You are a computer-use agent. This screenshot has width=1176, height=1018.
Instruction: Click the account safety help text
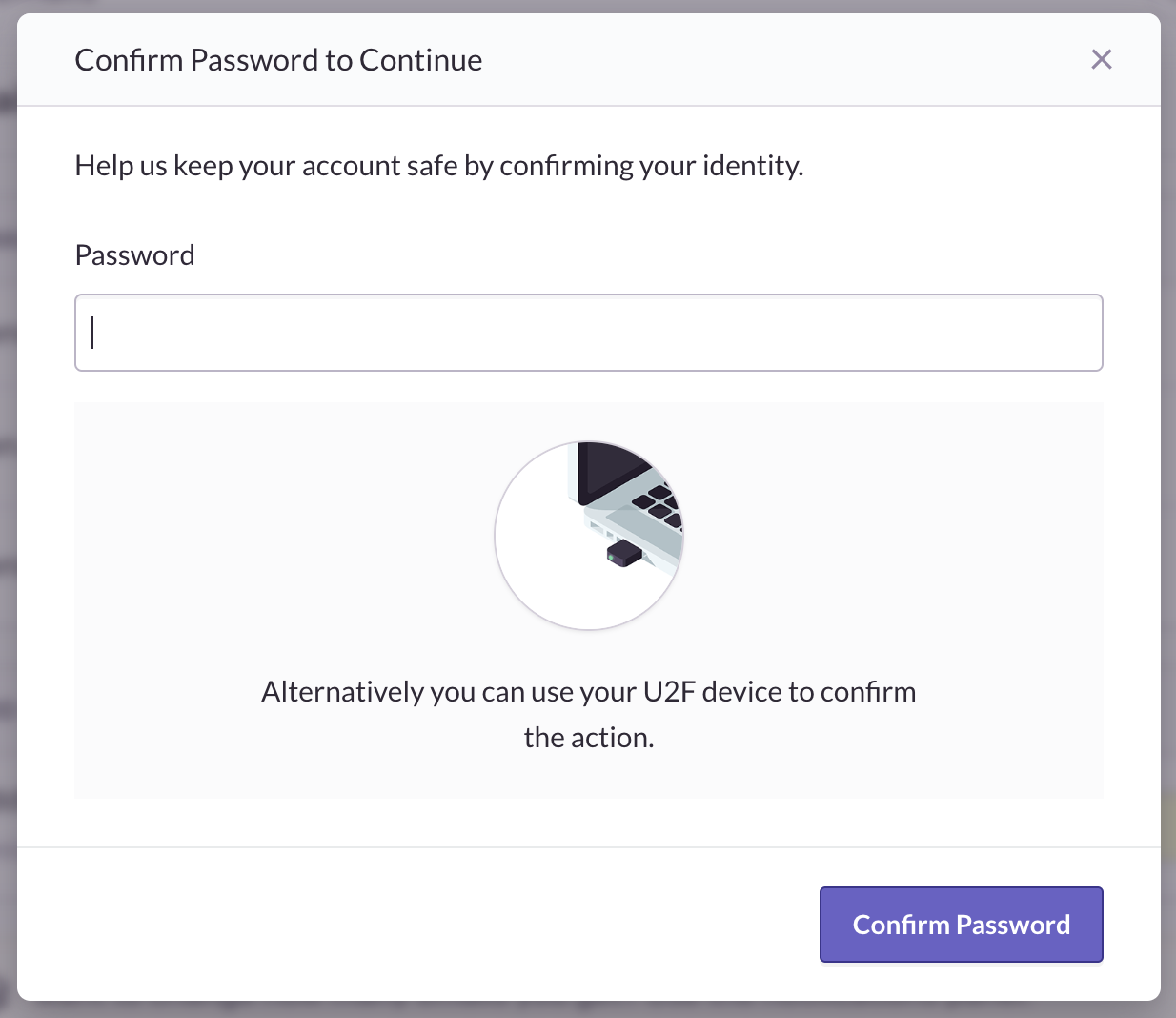pos(439,165)
